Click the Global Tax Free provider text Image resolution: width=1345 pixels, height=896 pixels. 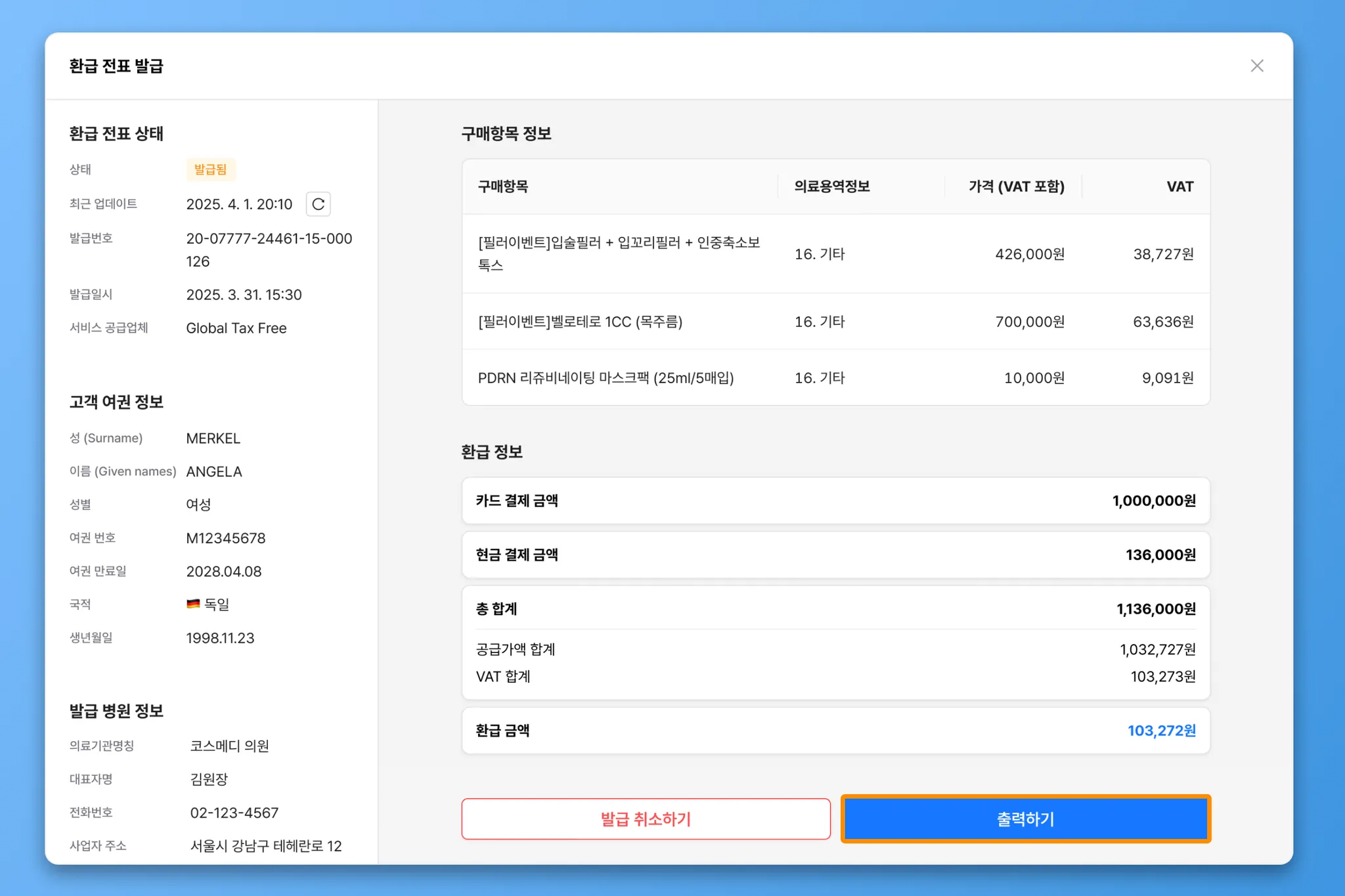236,328
